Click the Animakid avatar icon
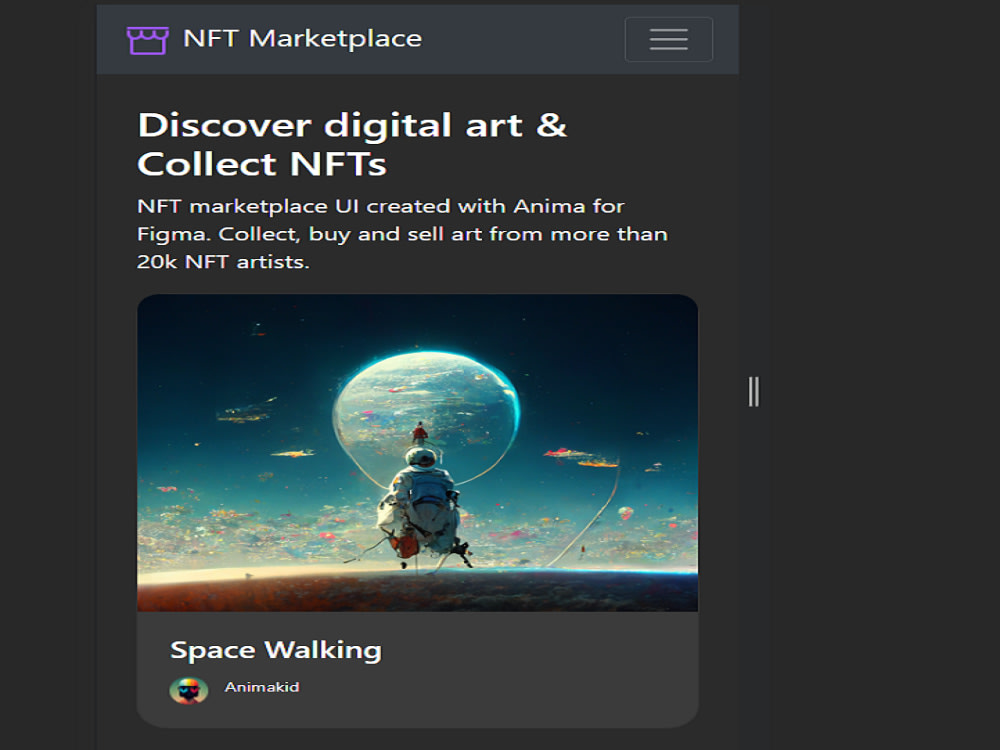This screenshot has height=750, width=1000. tap(189, 690)
